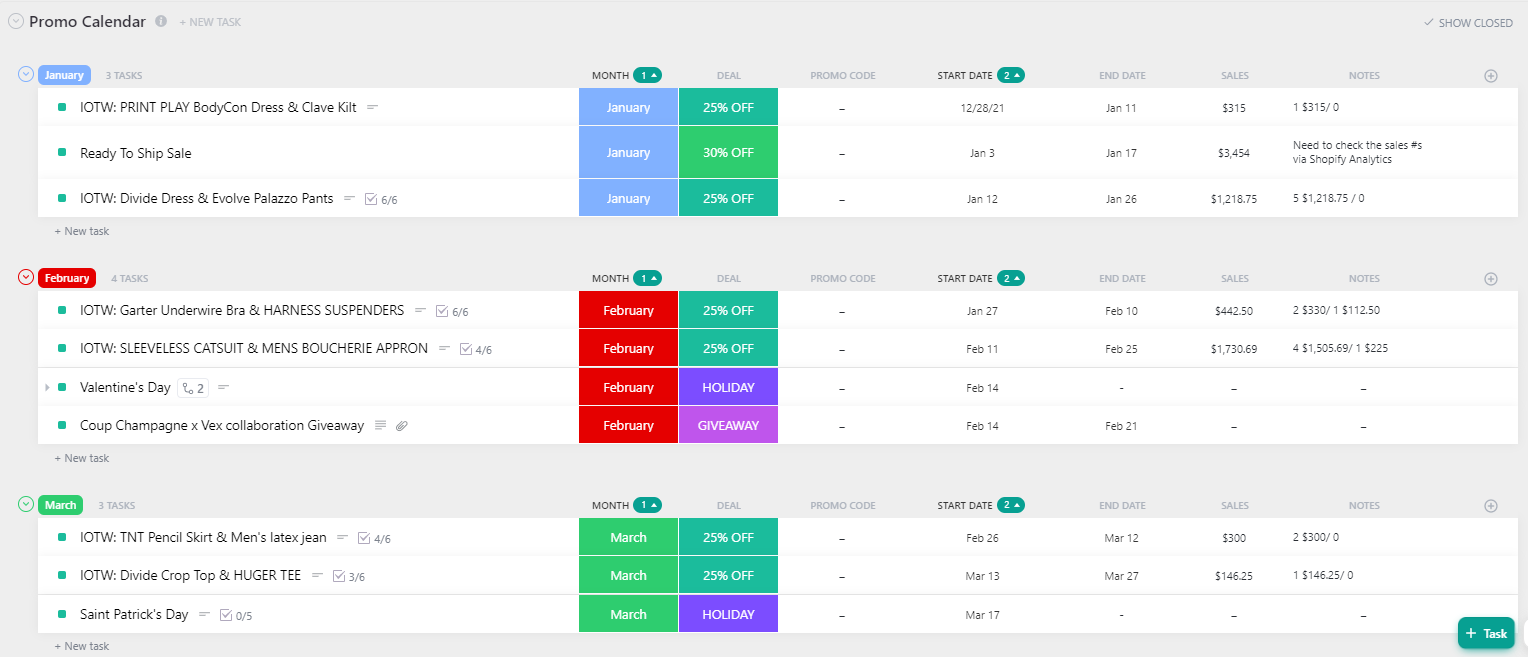Open Ready To Ship Sale task
The height and width of the screenshot is (657, 1528).
coord(136,153)
